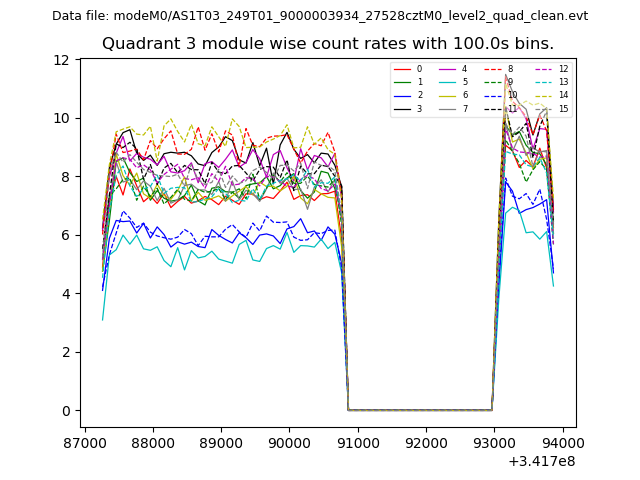Click the x-axis offset text +3.417e8
Image resolution: width=640 pixels, height=480 pixels.
tap(541, 461)
